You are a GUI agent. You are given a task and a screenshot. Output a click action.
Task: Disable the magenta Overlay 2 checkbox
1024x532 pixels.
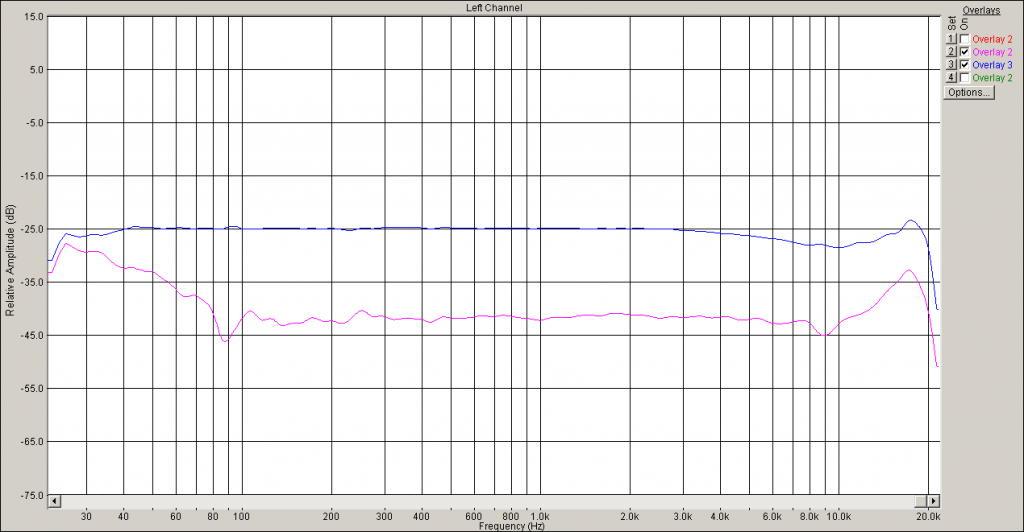pos(964,52)
